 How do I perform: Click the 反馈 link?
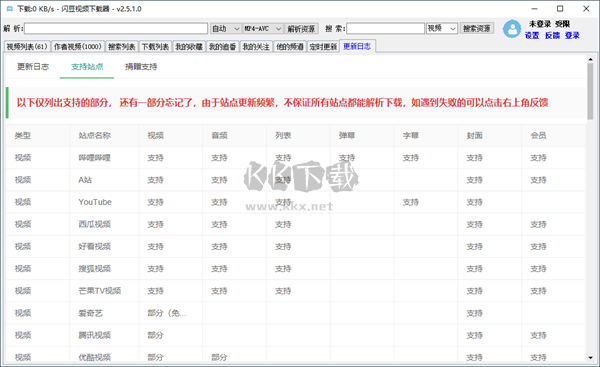coord(552,36)
